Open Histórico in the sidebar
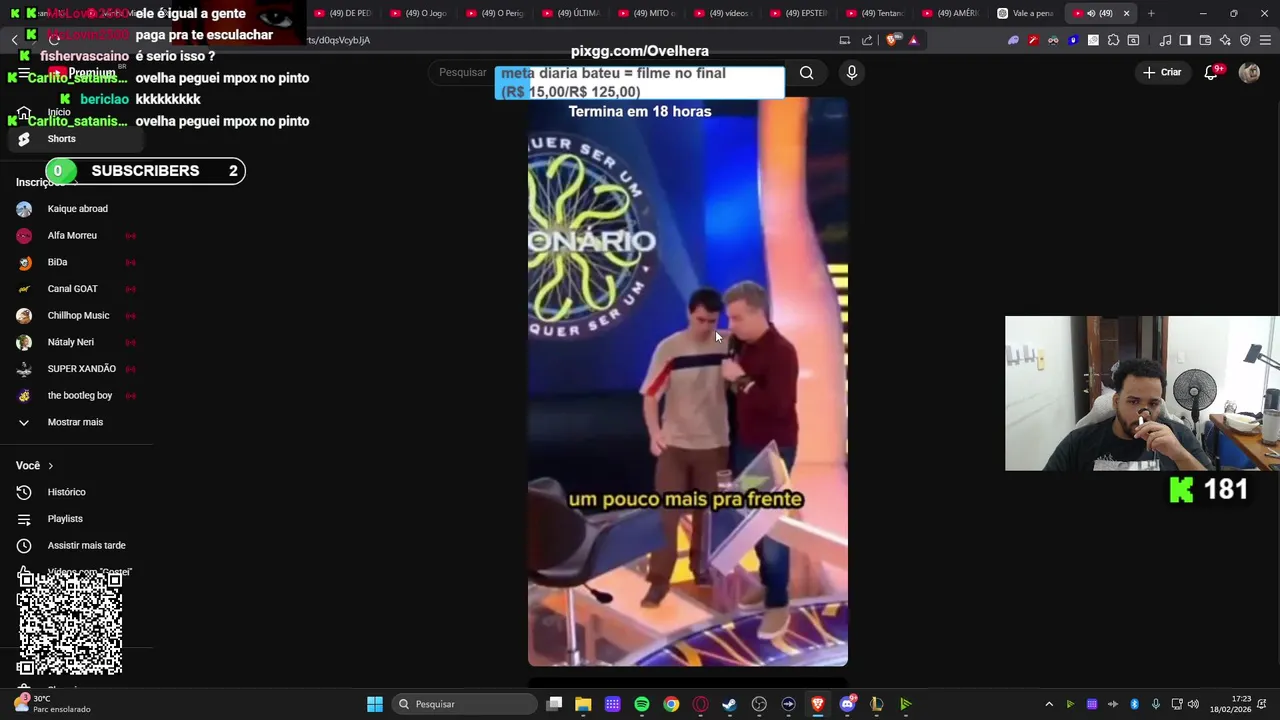The image size is (1280, 720). click(x=76, y=492)
